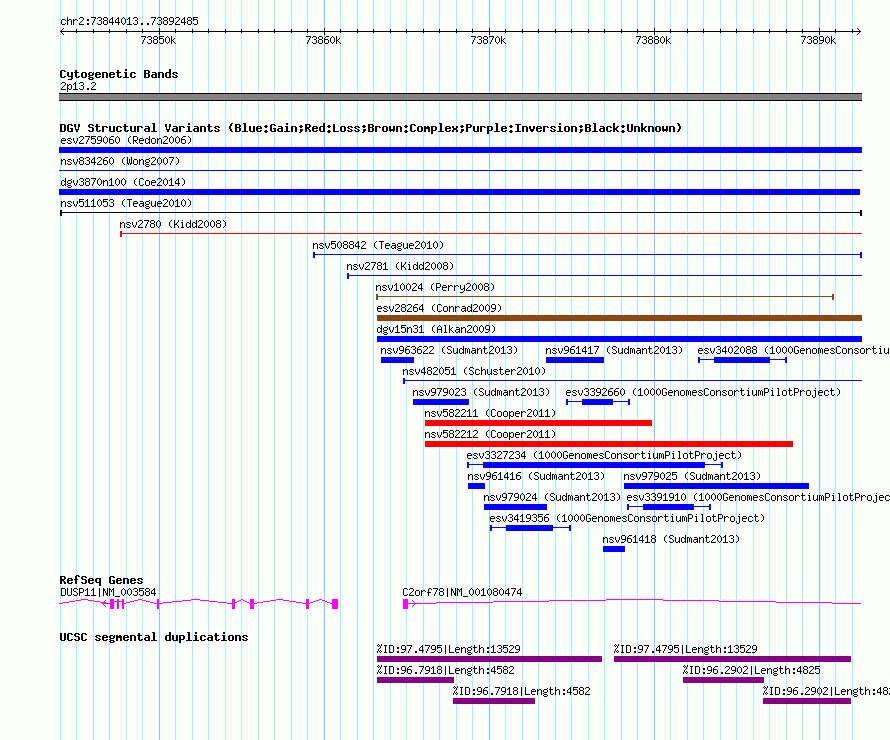Click the RefSeq Genes track title

tap(101, 580)
